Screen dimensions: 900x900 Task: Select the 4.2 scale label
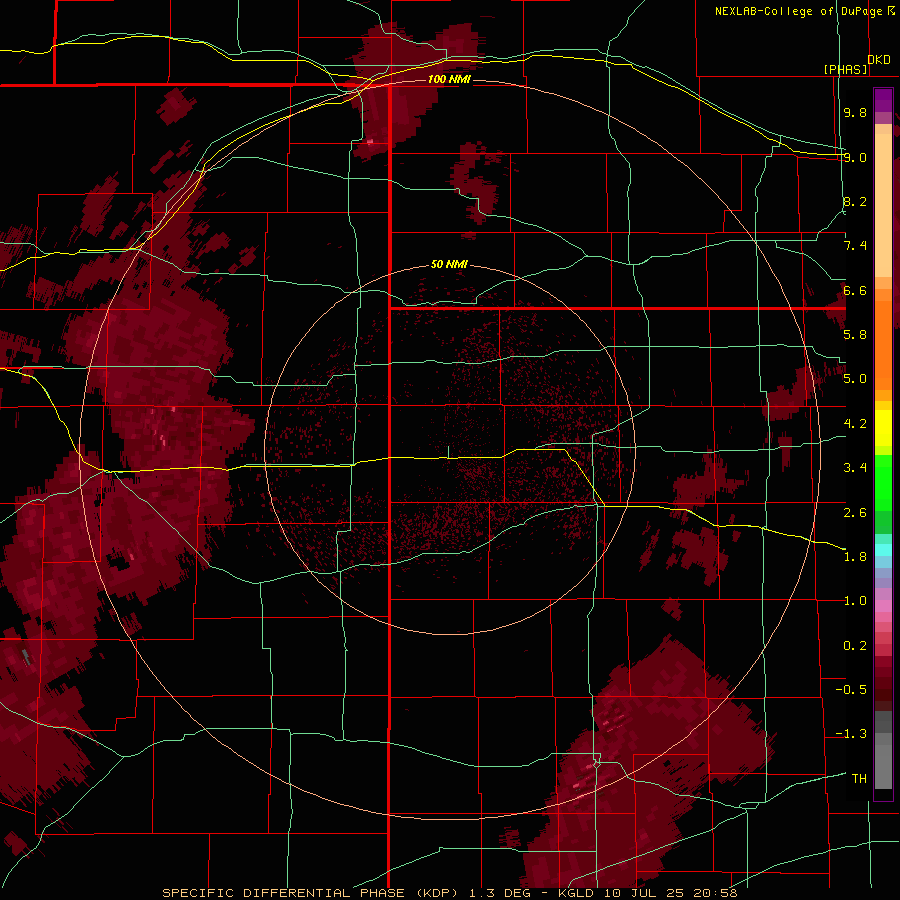tap(855, 424)
